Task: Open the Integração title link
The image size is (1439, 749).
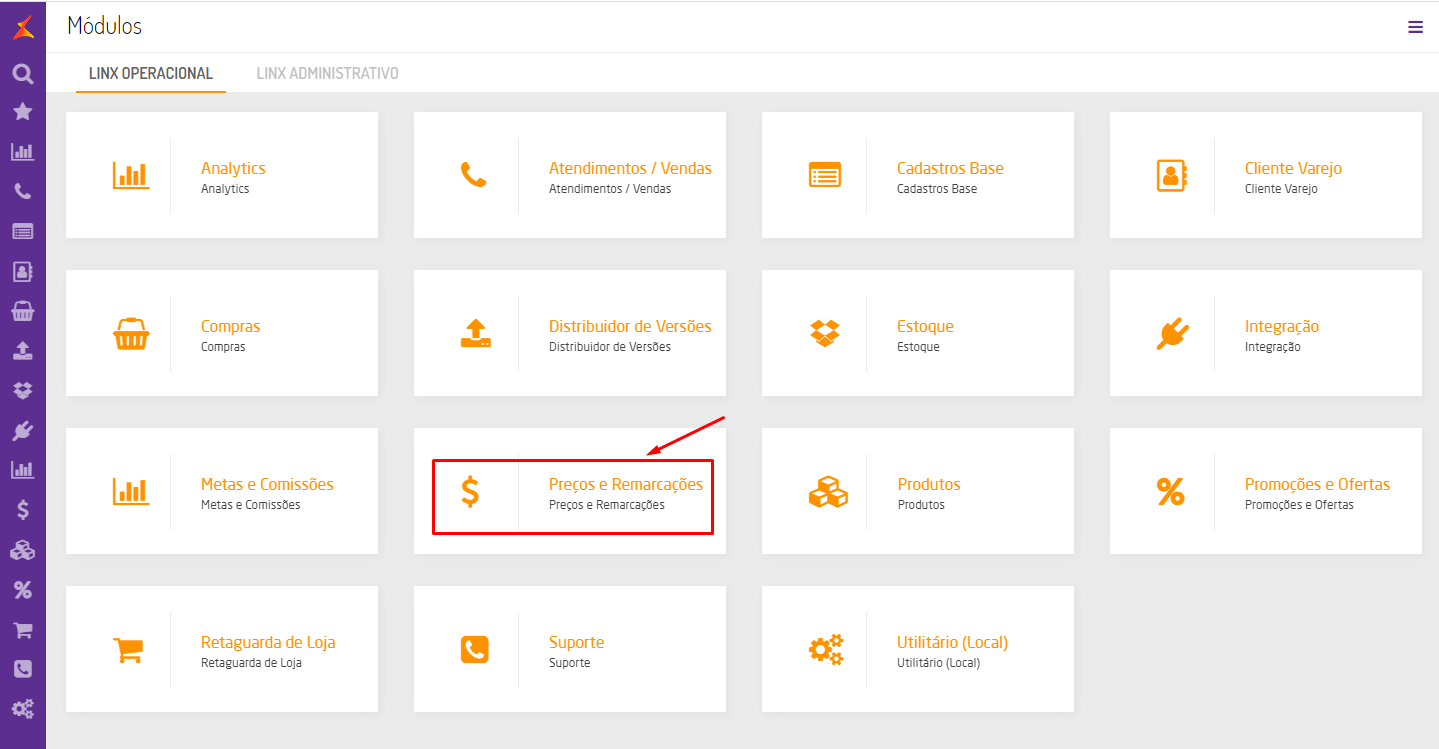Action: coord(1282,326)
